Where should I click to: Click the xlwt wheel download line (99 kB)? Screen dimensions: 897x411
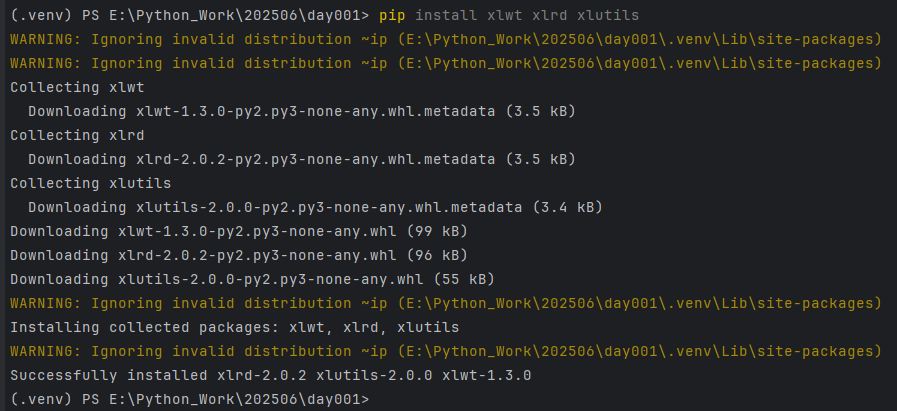click(239, 232)
